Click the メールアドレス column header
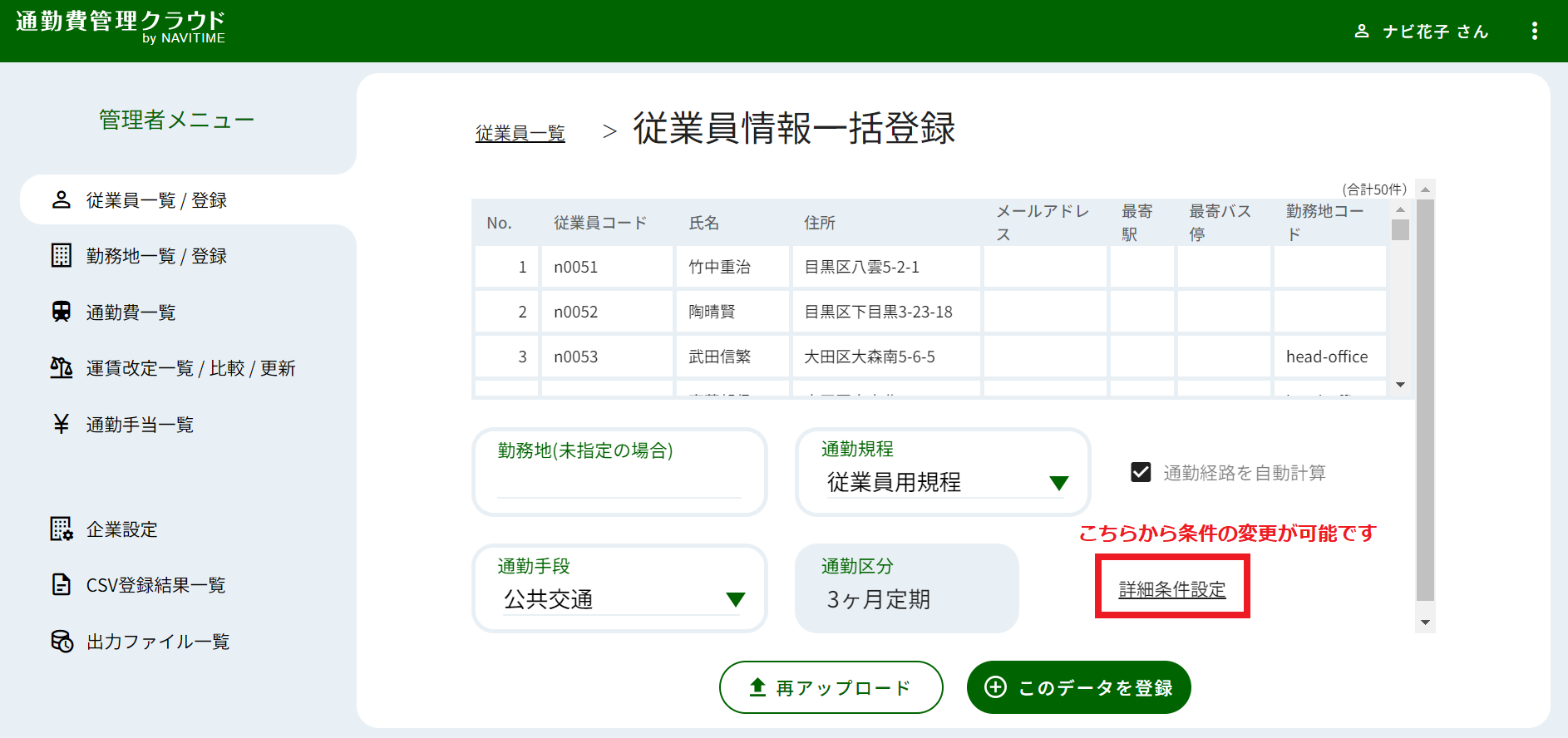The width and height of the screenshot is (1568, 738). [x=1043, y=223]
